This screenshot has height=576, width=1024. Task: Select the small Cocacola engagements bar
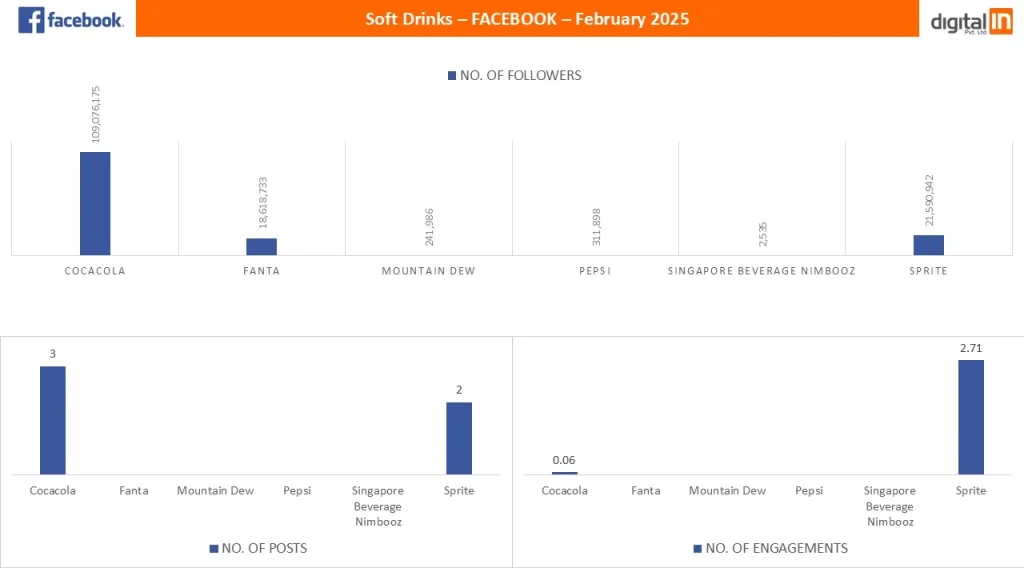[565, 472]
